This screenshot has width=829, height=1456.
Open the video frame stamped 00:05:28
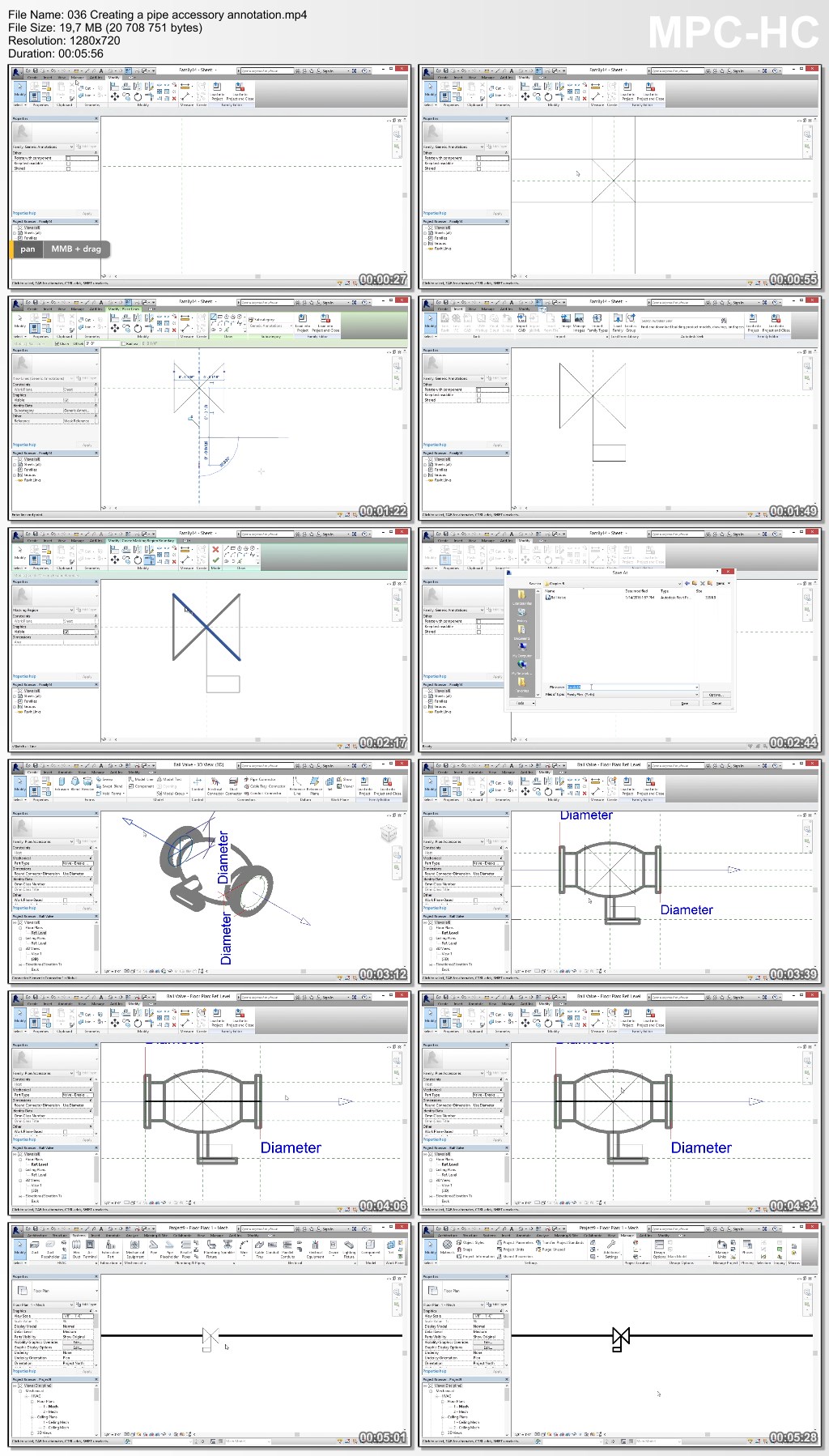pyautogui.click(x=621, y=1335)
